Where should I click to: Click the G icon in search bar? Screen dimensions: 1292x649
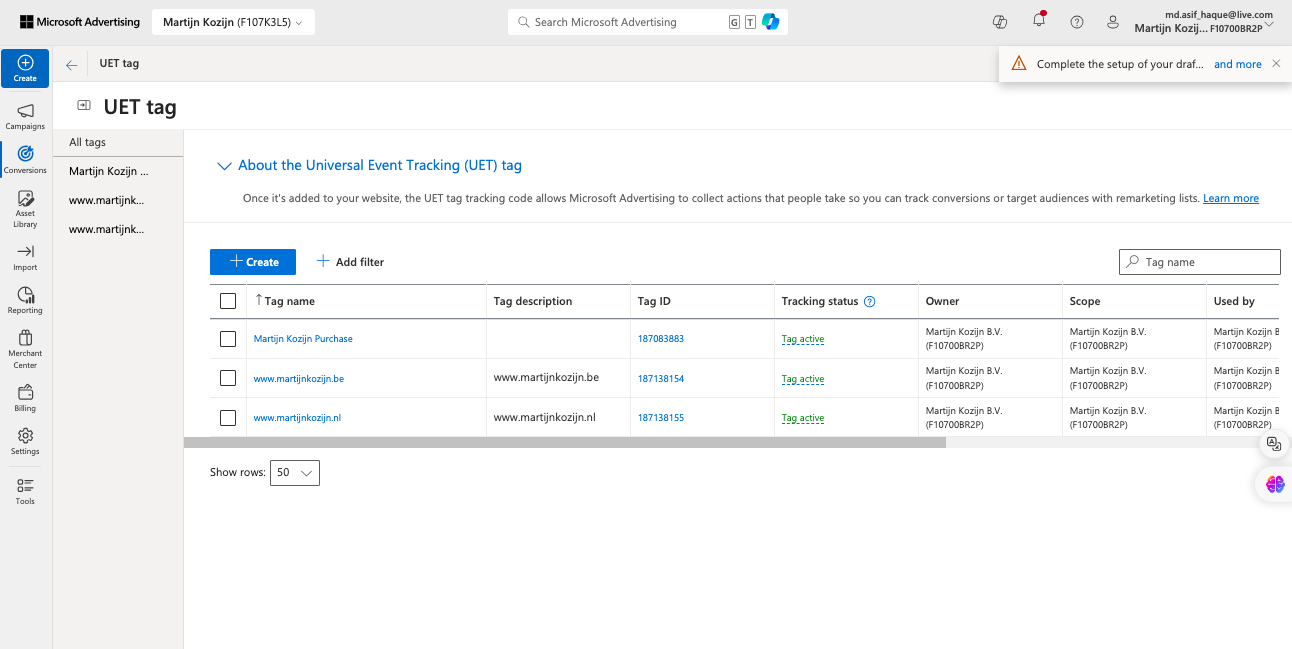[x=735, y=22]
